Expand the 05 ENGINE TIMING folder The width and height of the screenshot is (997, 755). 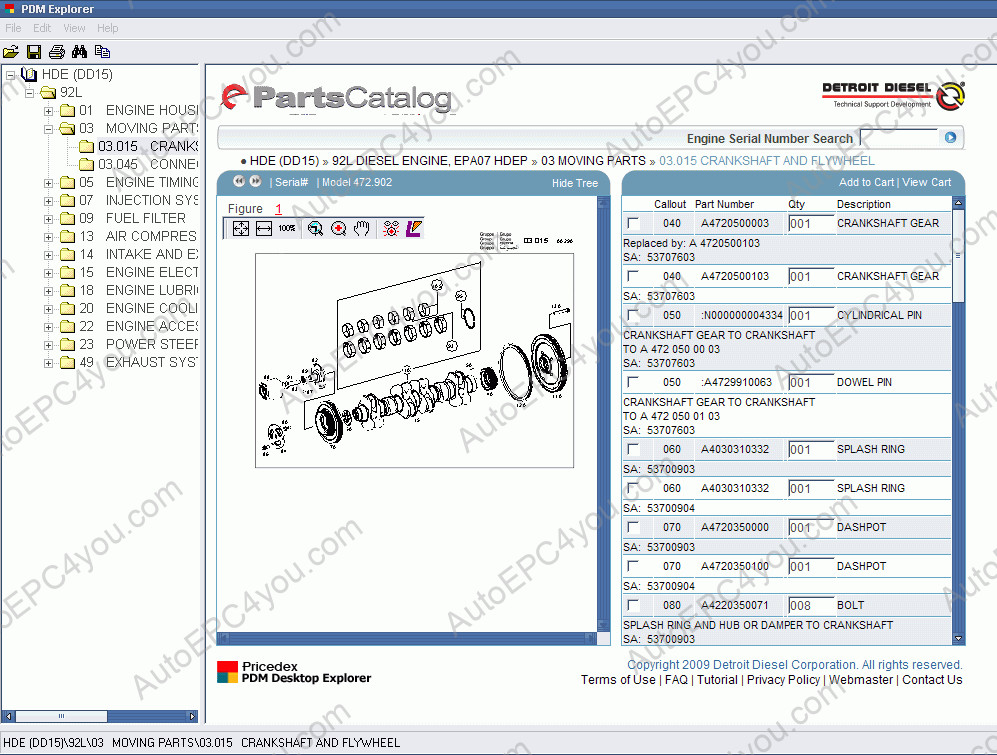pos(48,183)
